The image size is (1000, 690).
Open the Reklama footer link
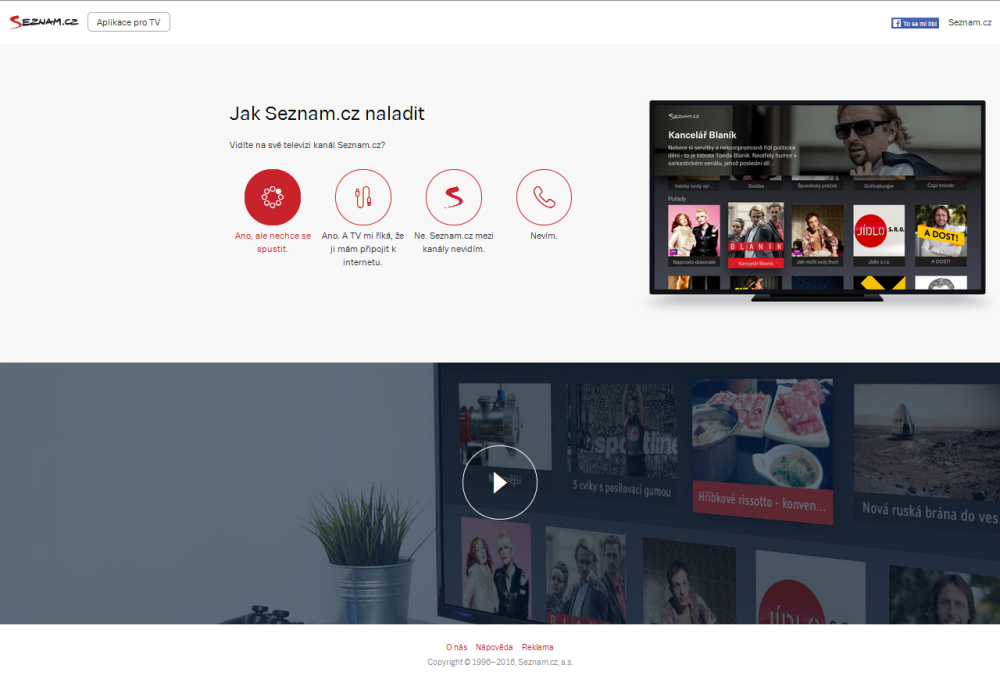click(x=538, y=647)
